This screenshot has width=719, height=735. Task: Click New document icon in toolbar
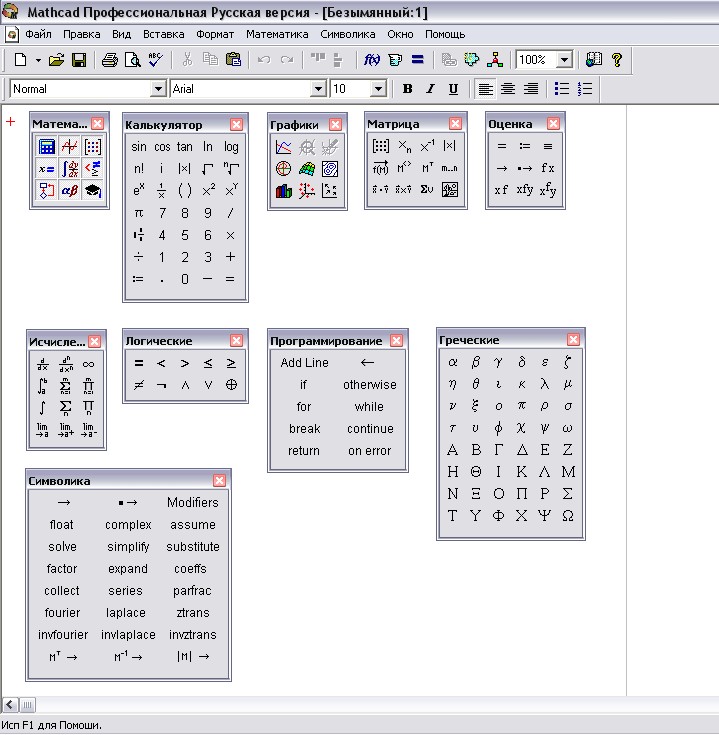pos(20,60)
